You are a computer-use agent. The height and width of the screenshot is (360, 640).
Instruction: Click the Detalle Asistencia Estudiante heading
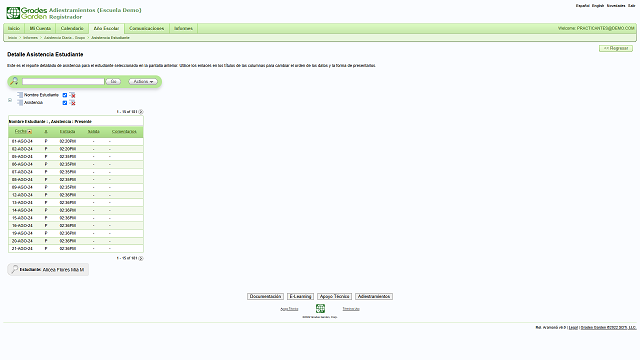45,54
